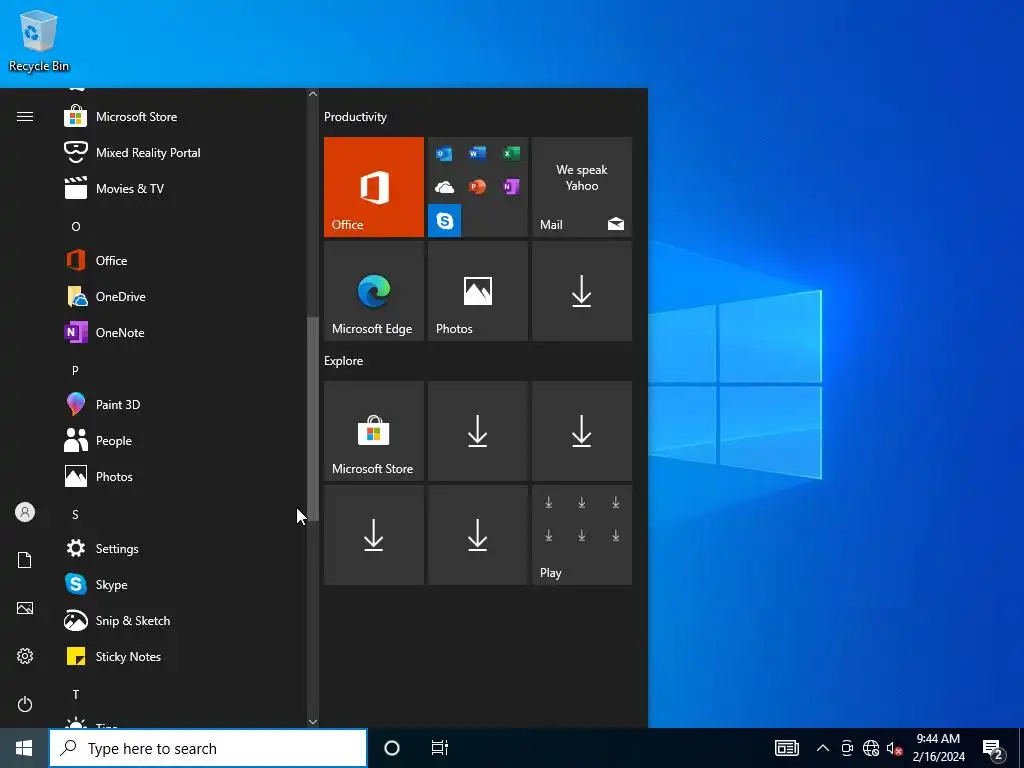The height and width of the screenshot is (768, 1024).
Task: Open Pictures from the Start sidebar
Action: [25, 608]
